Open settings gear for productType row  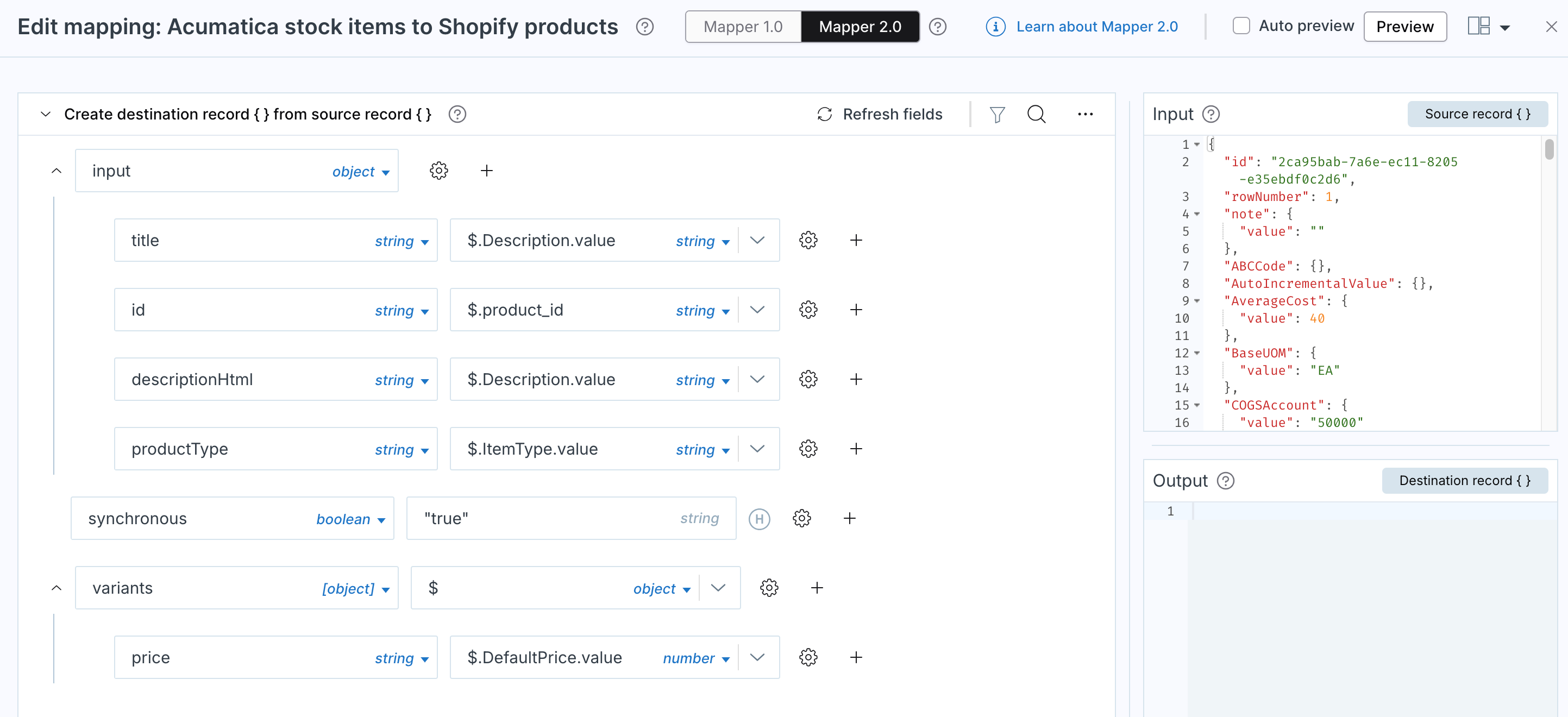pos(808,449)
